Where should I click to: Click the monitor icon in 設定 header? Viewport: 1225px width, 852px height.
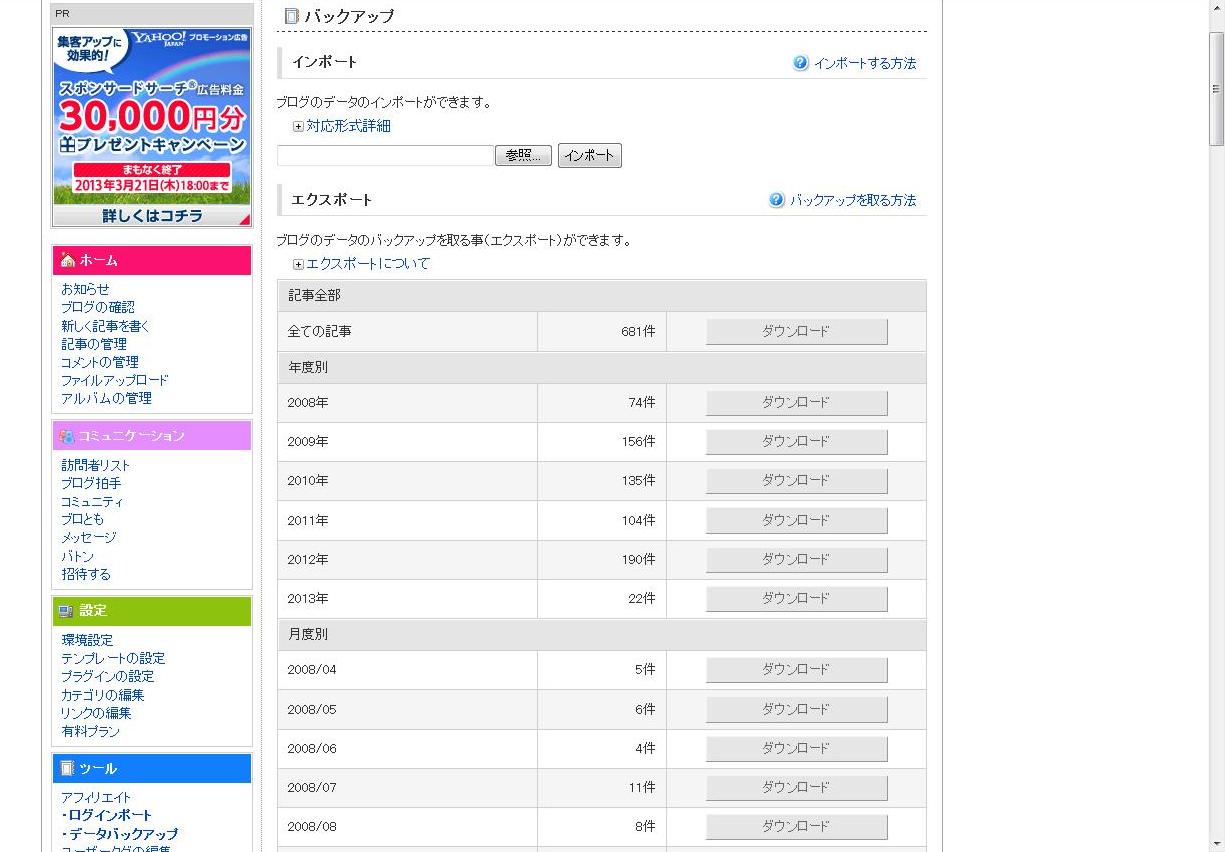(x=67, y=611)
